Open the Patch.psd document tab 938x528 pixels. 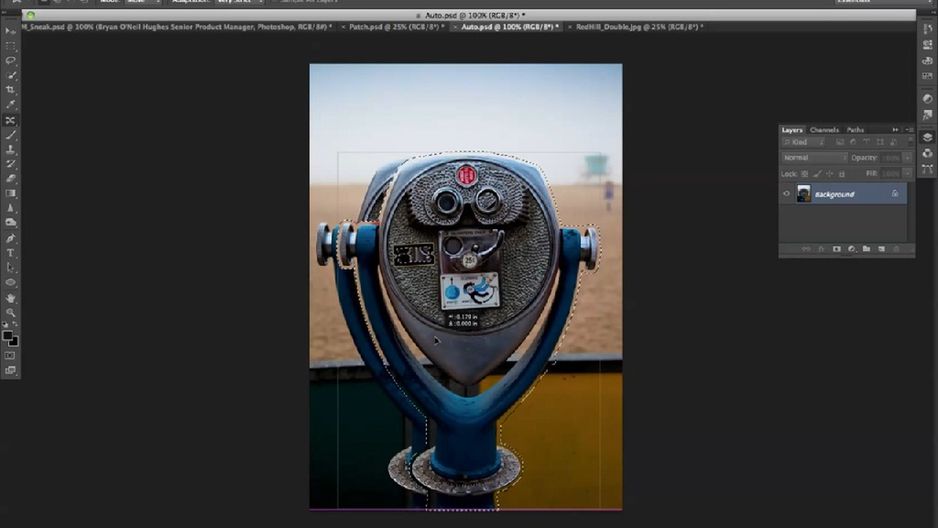[396, 27]
